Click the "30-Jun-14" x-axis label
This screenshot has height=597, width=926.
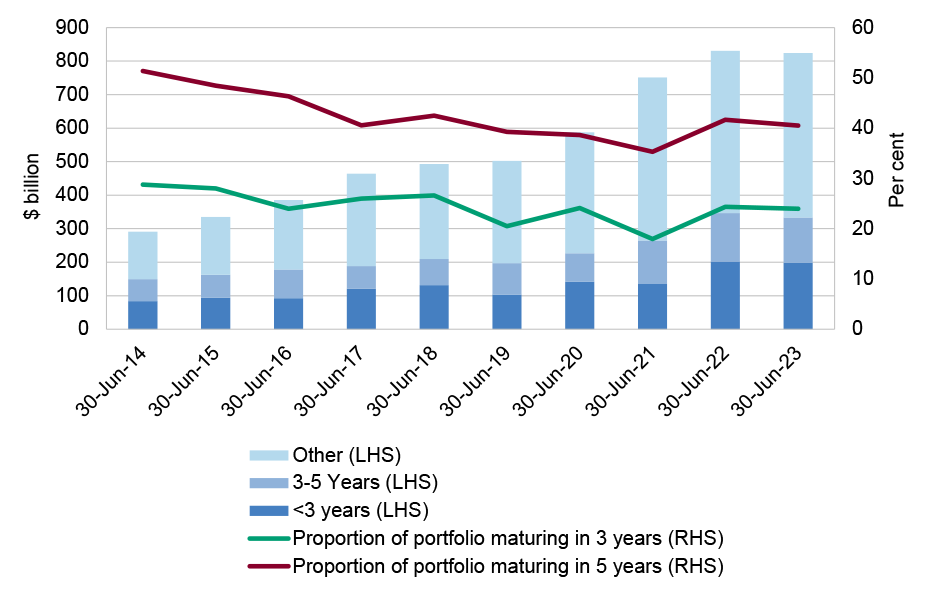(x=112, y=381)
